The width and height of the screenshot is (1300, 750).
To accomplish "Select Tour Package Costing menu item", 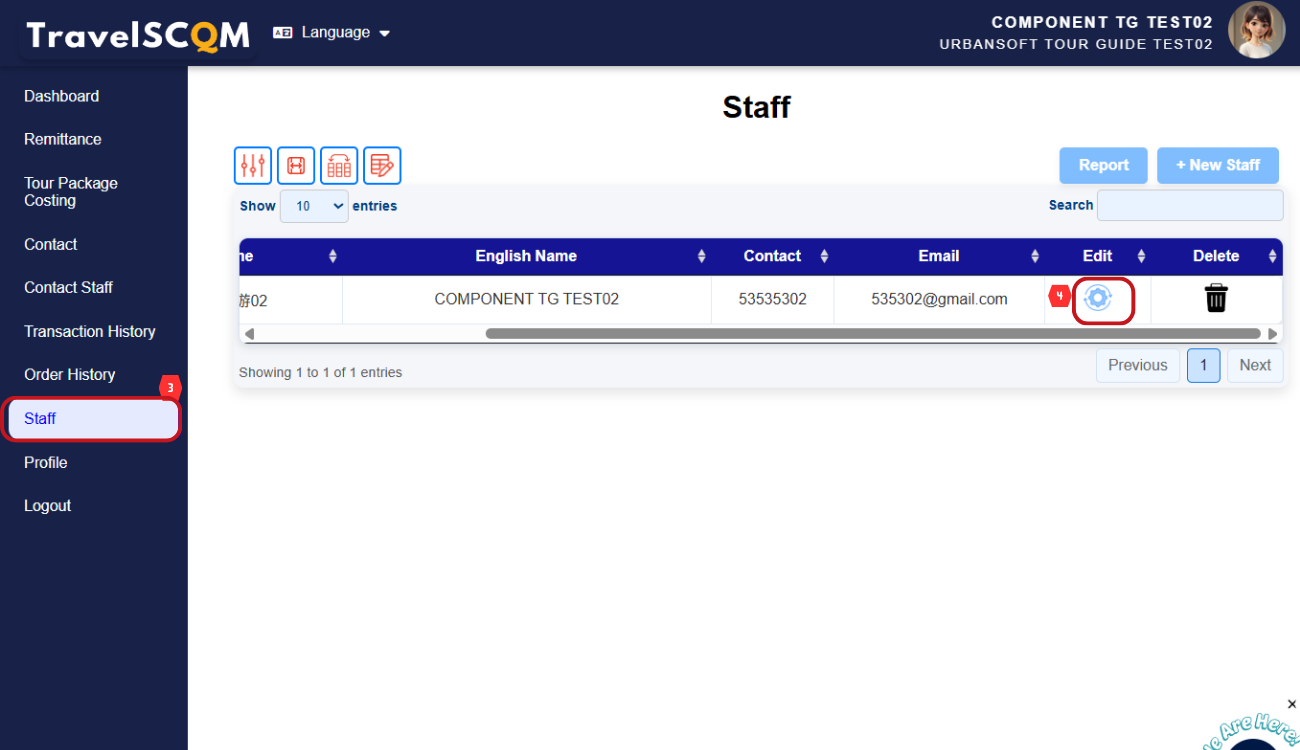I will pyautogui.click(x=71, y=192).
